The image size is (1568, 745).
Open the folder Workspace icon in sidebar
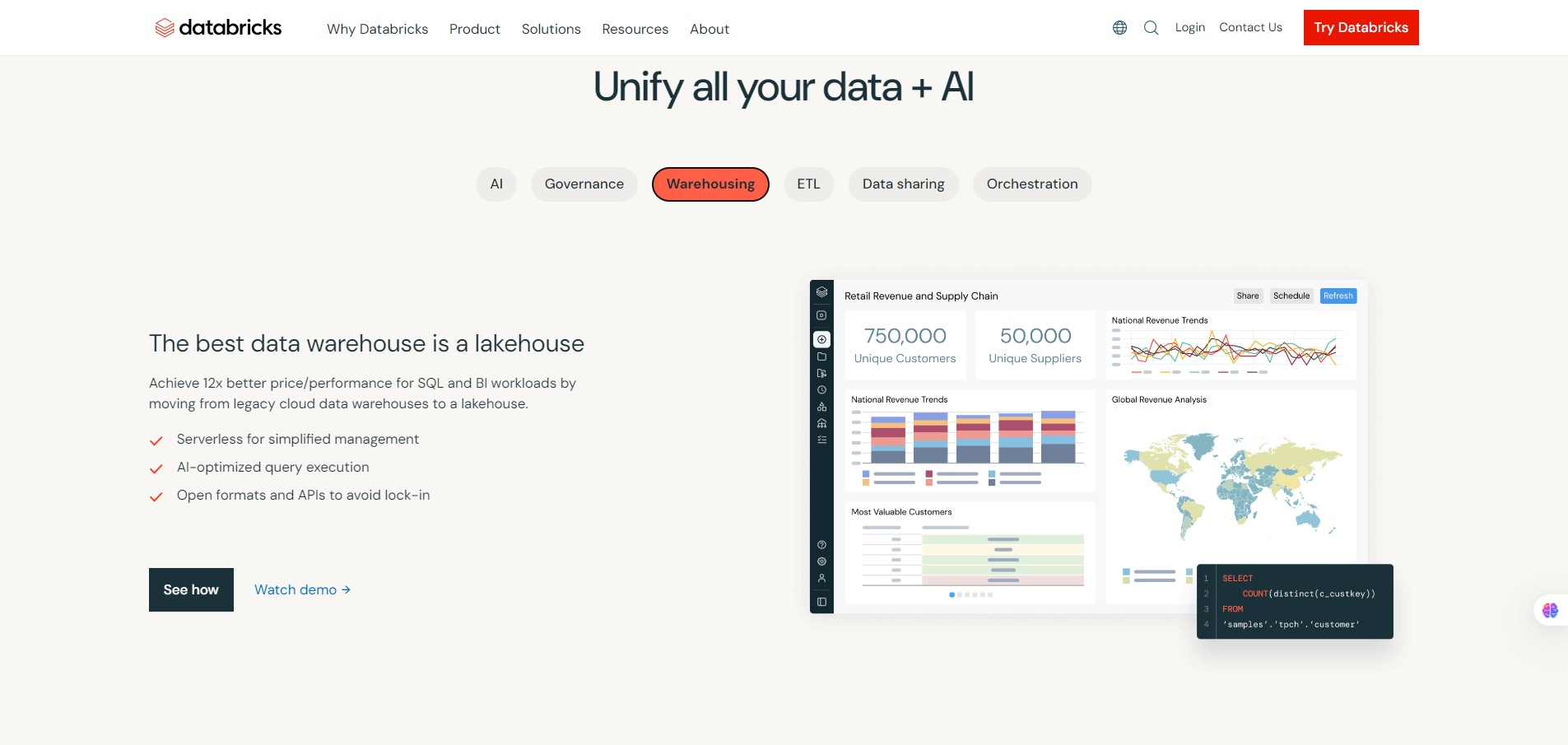tap(821, 356)
